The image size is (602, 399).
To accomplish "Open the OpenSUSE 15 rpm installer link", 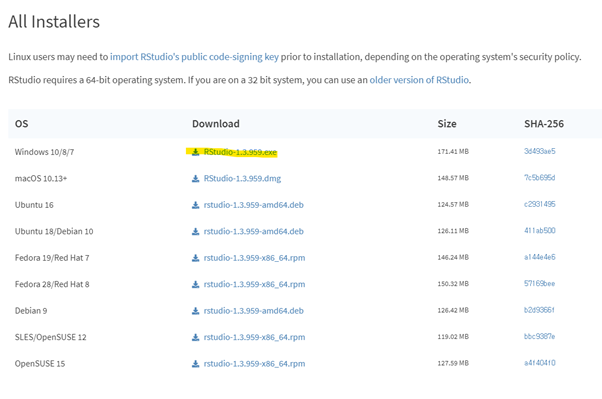I will (x=254, y=364).
